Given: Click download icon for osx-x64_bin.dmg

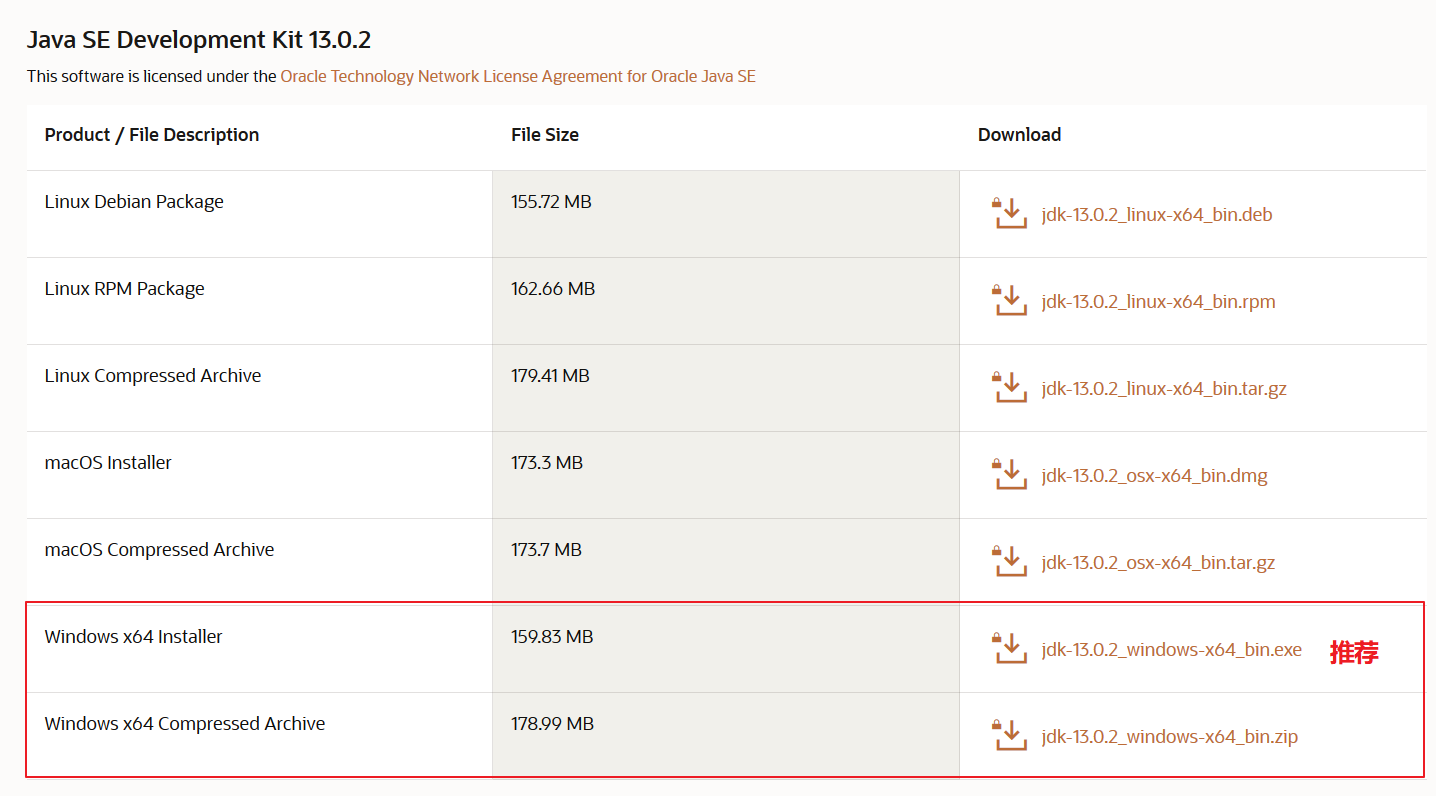Looking at the screenshot, I should coord(1010,474).
